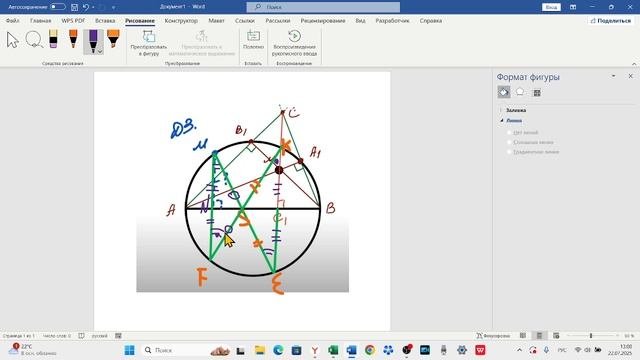Pick the orange pencil pen
The height and width of the screenshot is (360, 640).
[73, 39]
